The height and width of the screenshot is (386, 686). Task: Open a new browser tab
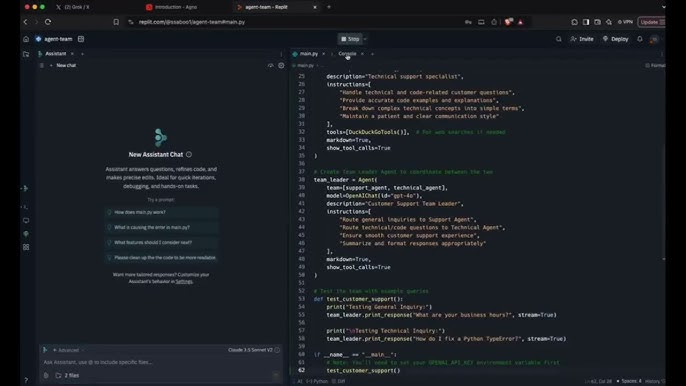pyautogui.click(x=329, y=7)
